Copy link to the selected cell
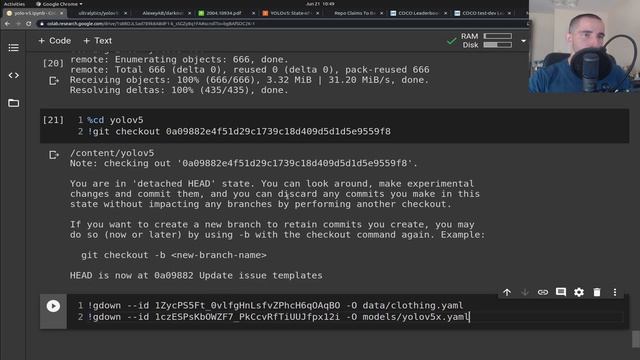Screen dimensions: 640x360 [x=543, y=292]
